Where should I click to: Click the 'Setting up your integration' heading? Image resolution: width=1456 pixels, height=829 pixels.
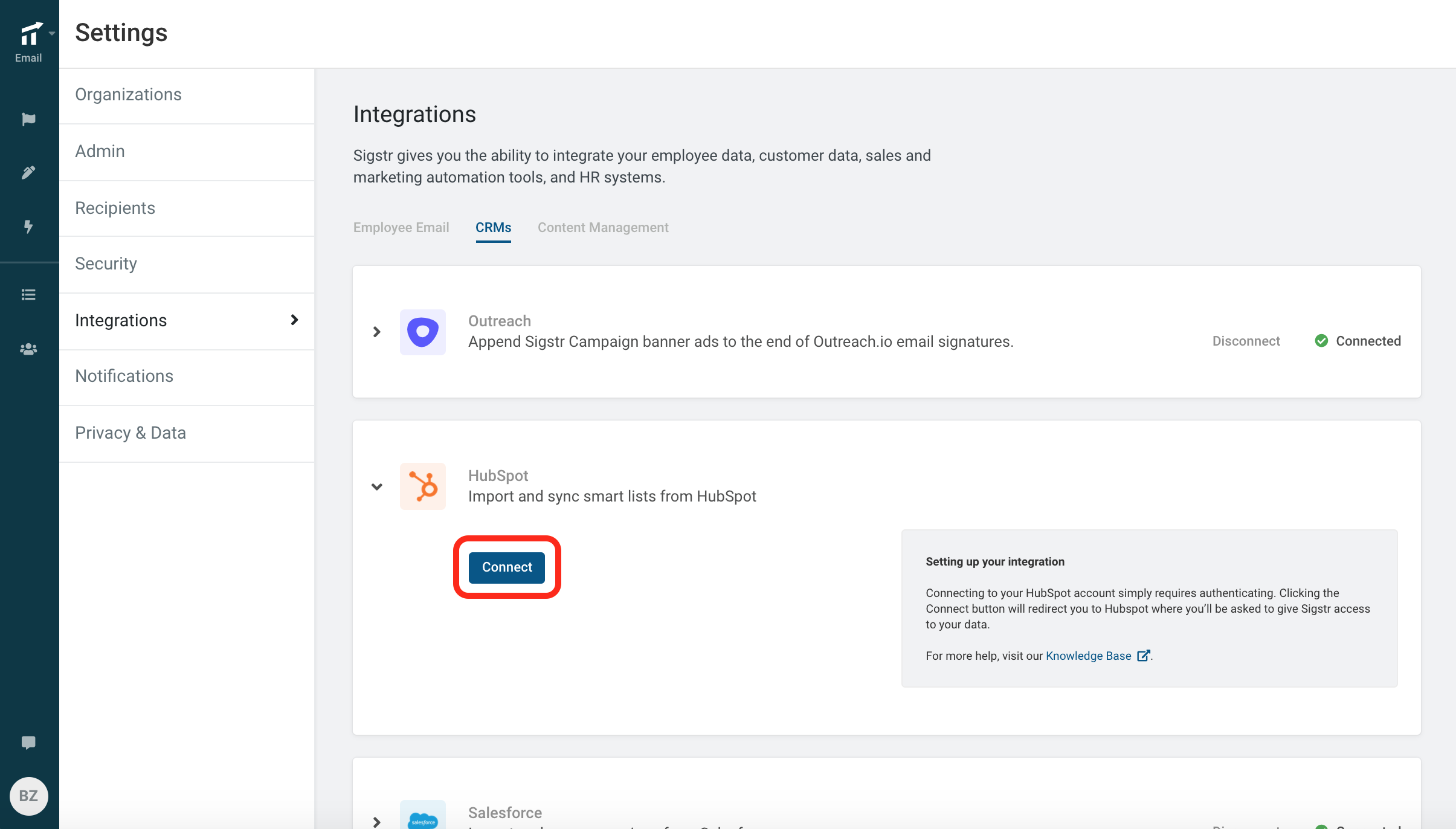[x=994, y=561]
